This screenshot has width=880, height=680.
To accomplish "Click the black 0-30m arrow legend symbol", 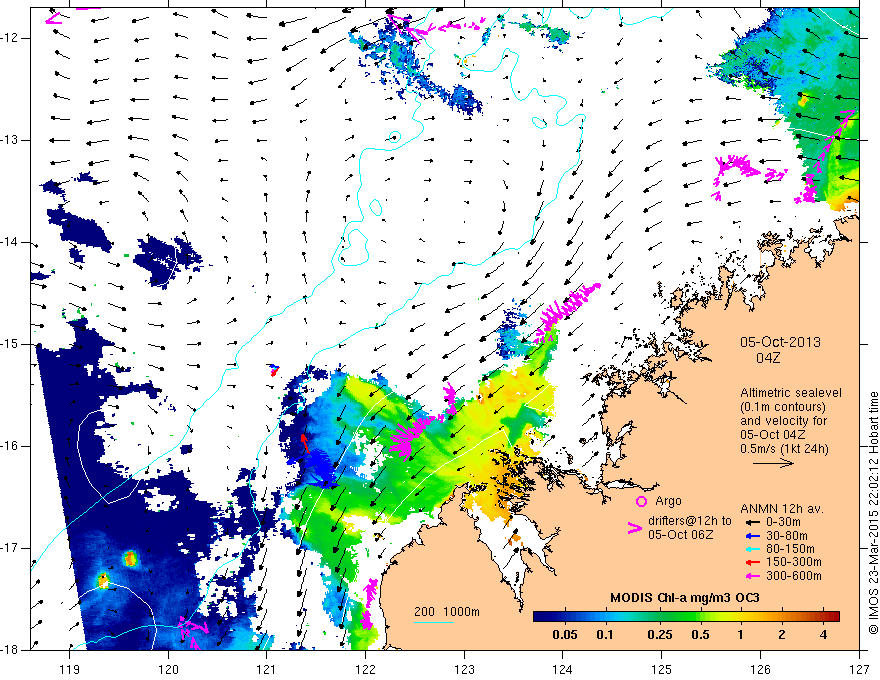I will point(751,522).
